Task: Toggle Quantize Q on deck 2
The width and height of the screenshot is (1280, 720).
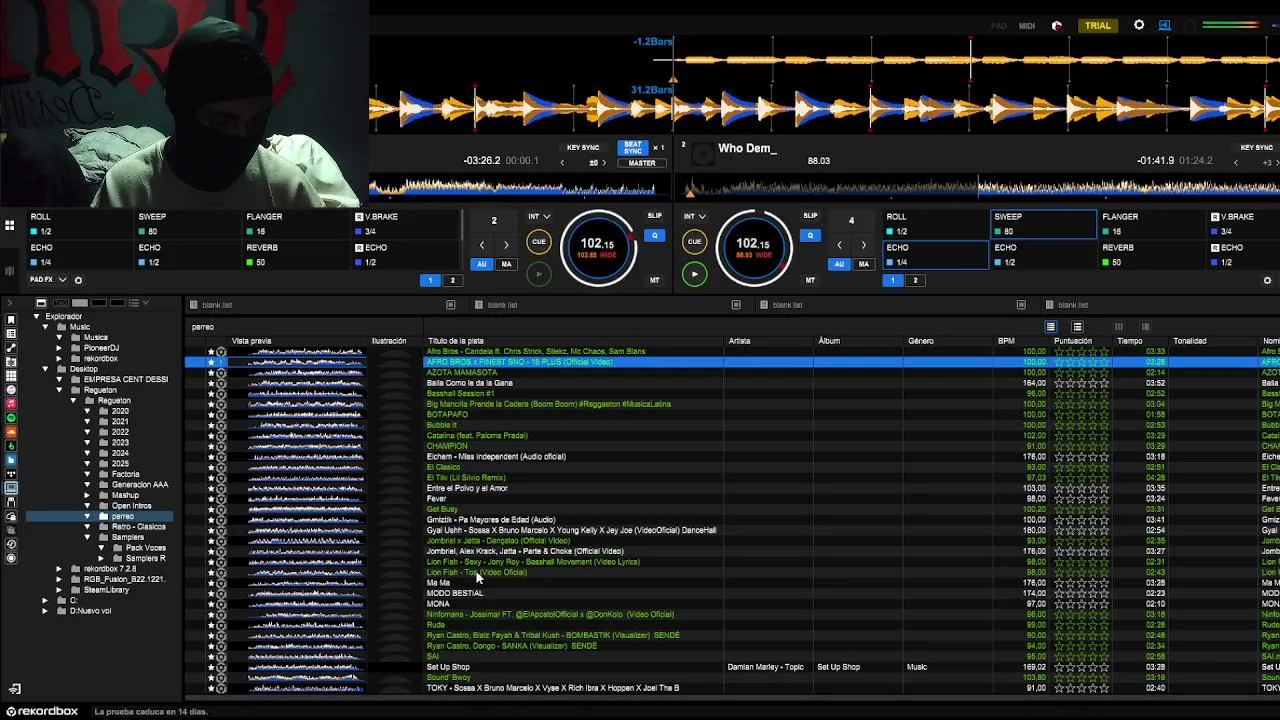Action: pos(810,236)
